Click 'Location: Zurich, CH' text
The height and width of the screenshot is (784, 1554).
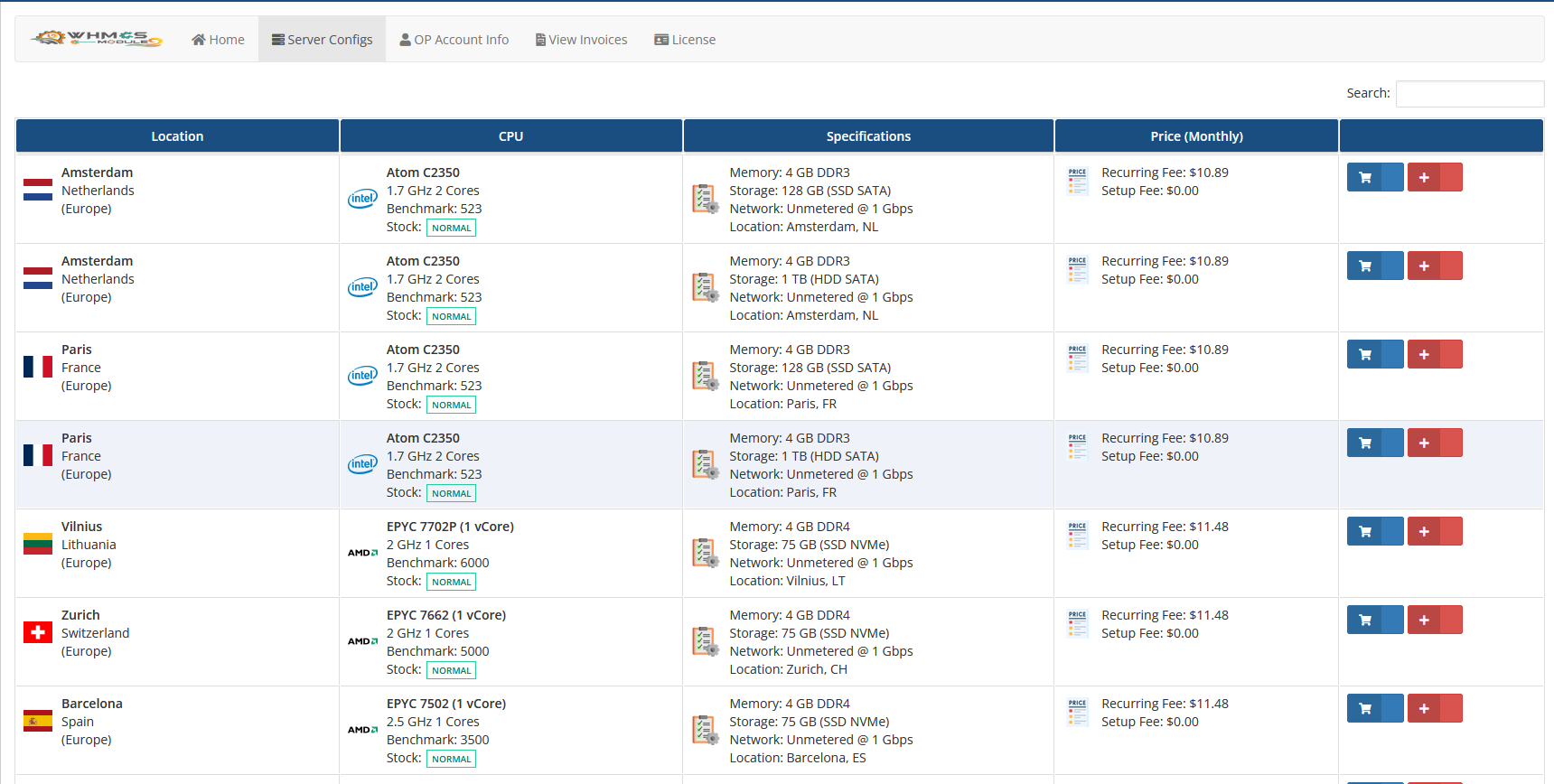pos(789,669)
